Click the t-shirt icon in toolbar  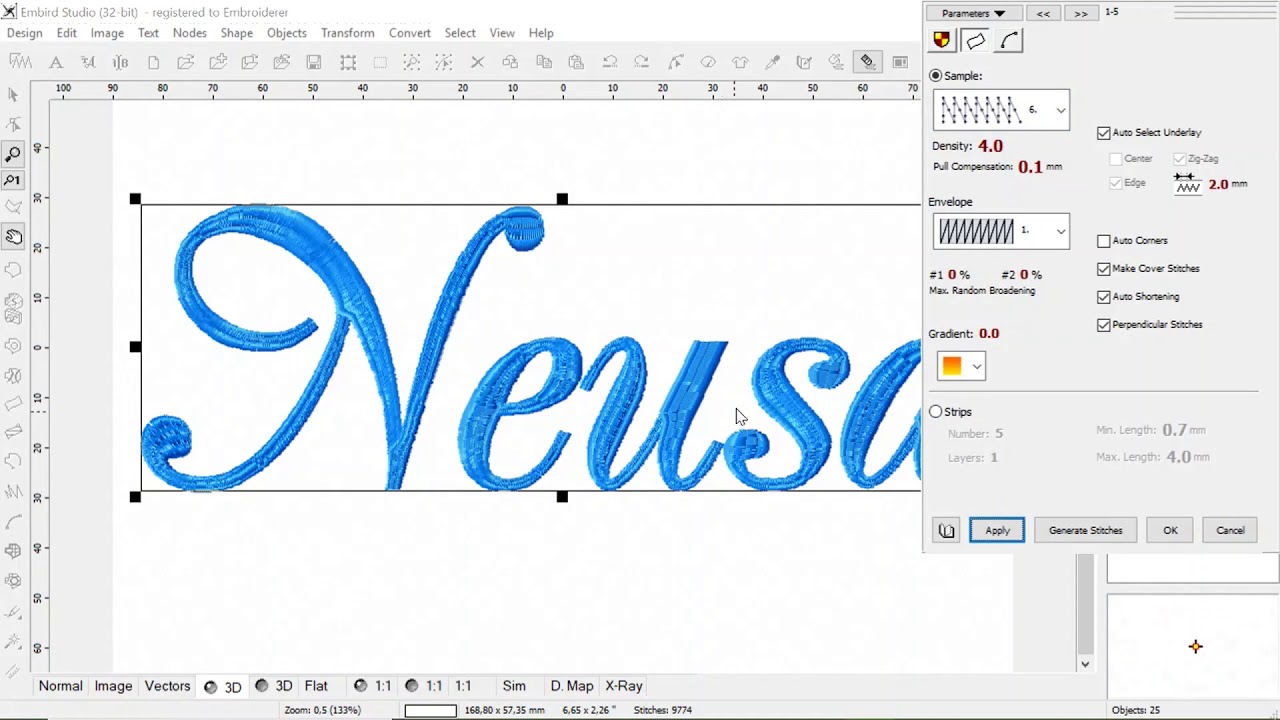coord(740,62)
